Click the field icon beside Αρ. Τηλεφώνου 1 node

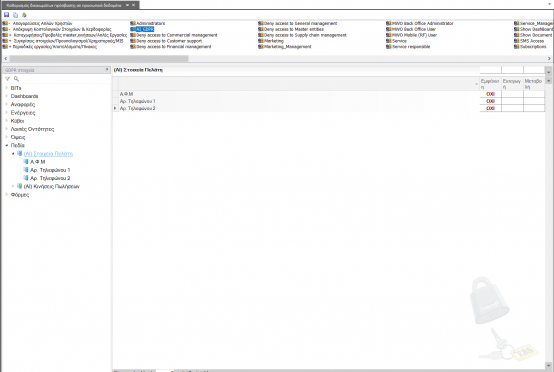tap(26, 170)
